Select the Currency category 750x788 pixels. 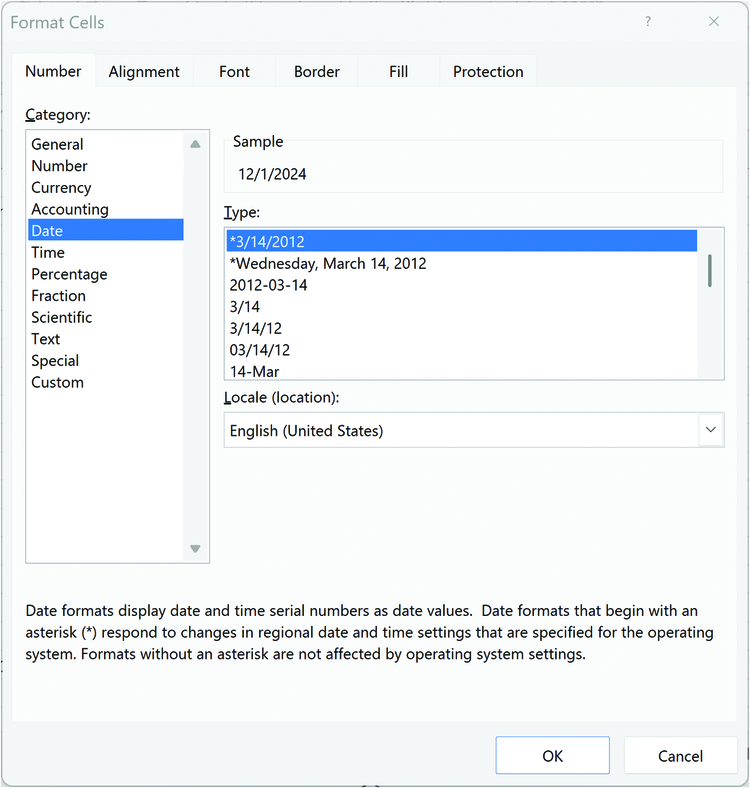106,187
